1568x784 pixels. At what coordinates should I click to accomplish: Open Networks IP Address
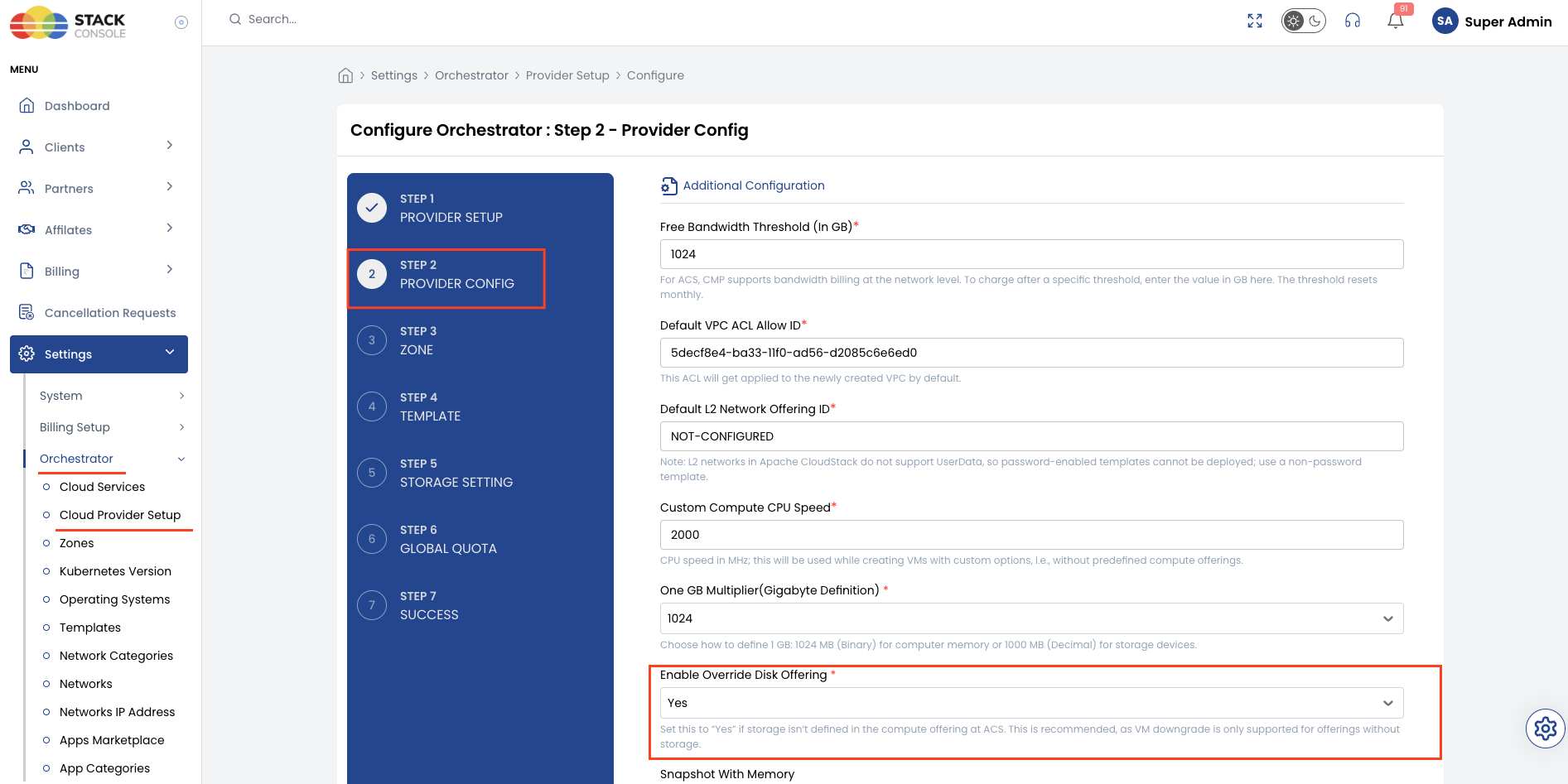click(117, 712)
